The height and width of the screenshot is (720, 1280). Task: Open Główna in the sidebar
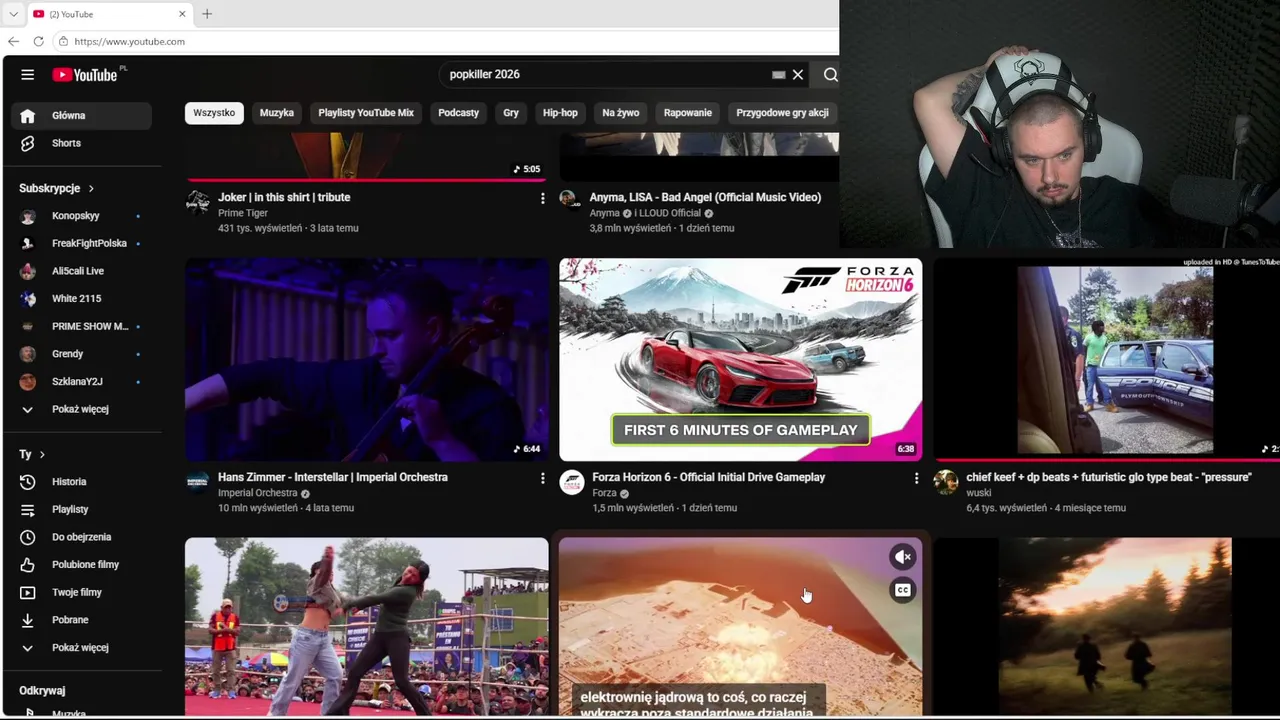pos(82,115)
